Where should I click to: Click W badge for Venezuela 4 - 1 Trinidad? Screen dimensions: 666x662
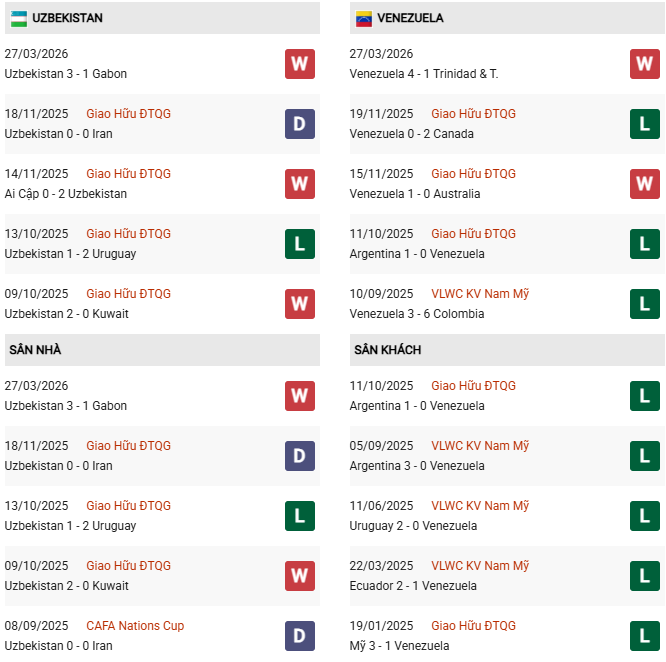tap(645, 64)
